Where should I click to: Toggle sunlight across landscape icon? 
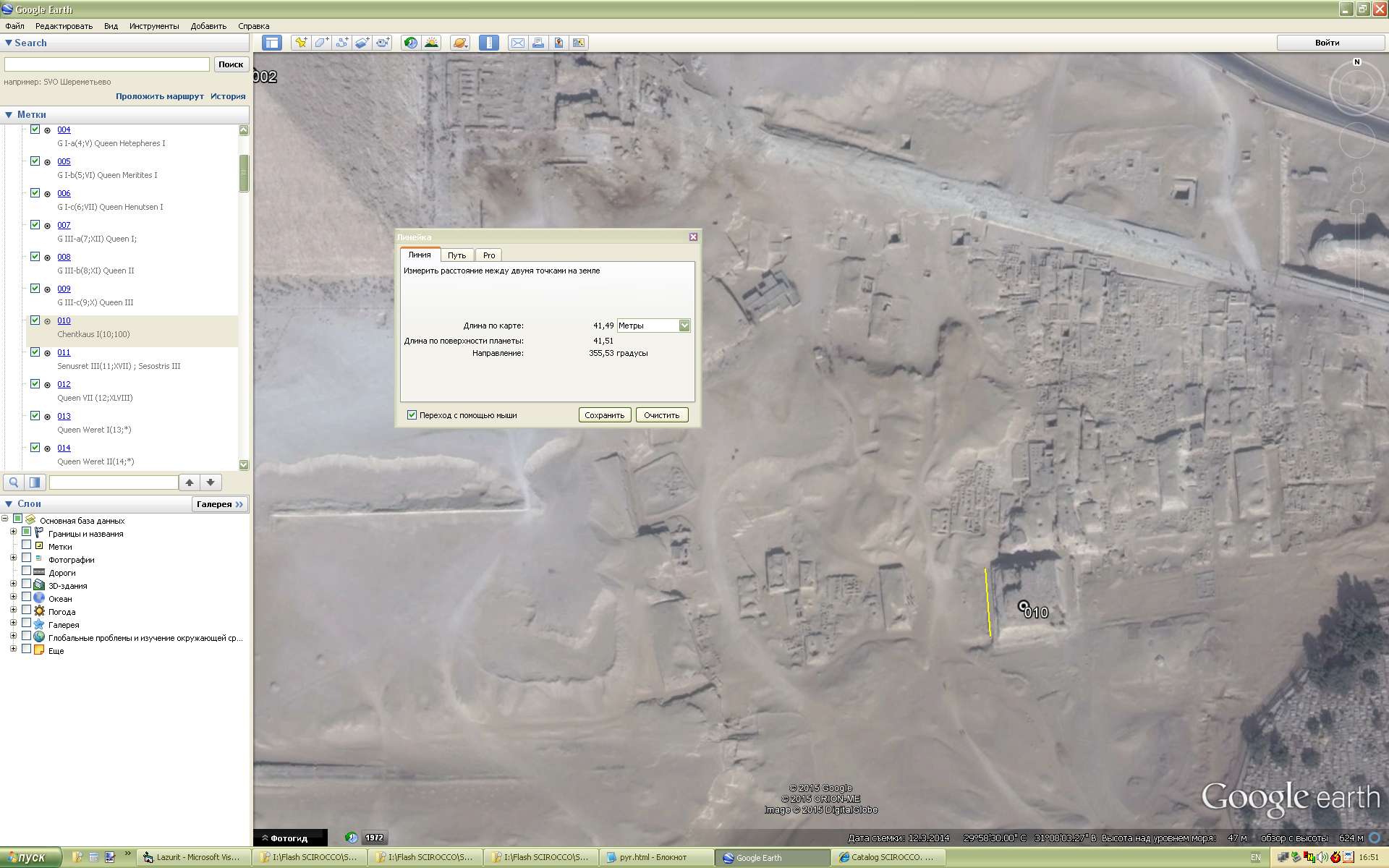pos(431,43)
